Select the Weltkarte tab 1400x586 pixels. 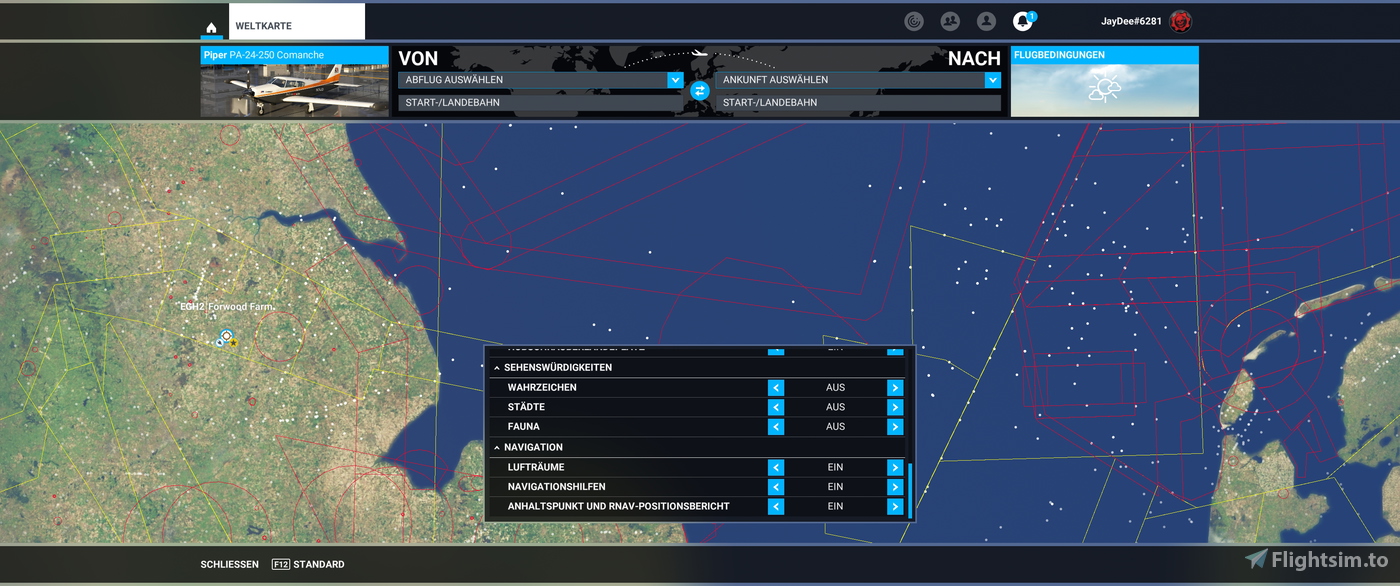[x=296, y=25]
